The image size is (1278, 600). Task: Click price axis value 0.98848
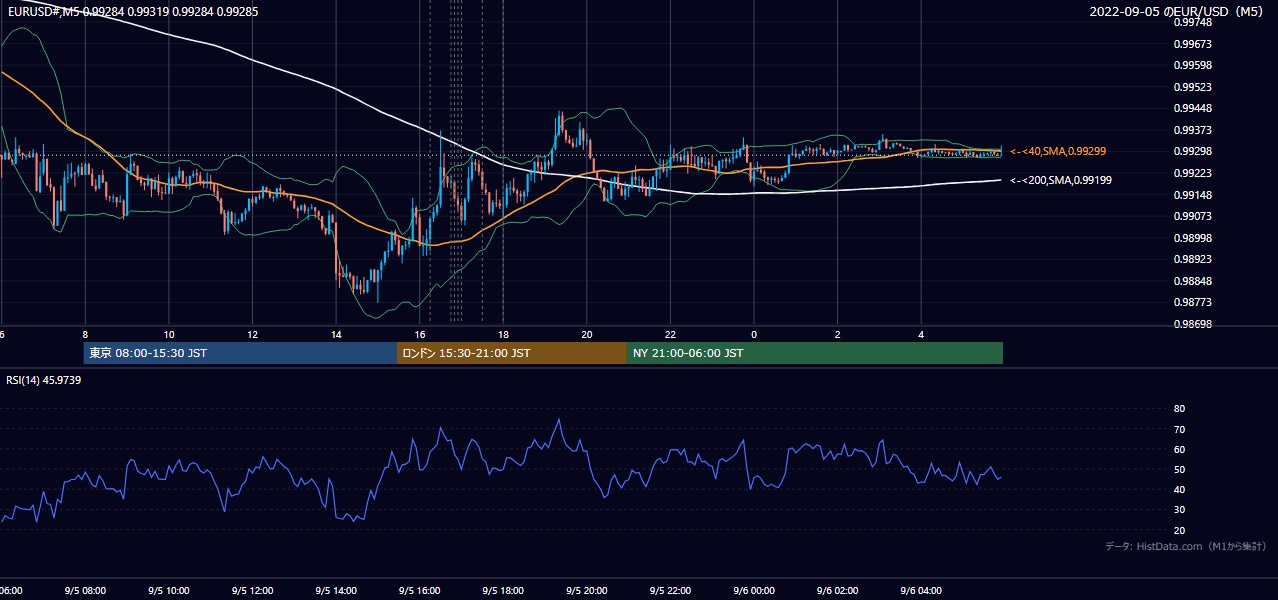click(1192, 281)
